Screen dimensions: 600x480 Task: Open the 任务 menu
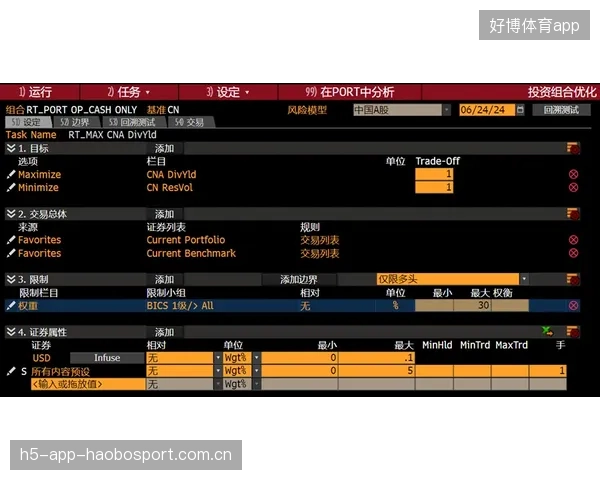[129, 92]
